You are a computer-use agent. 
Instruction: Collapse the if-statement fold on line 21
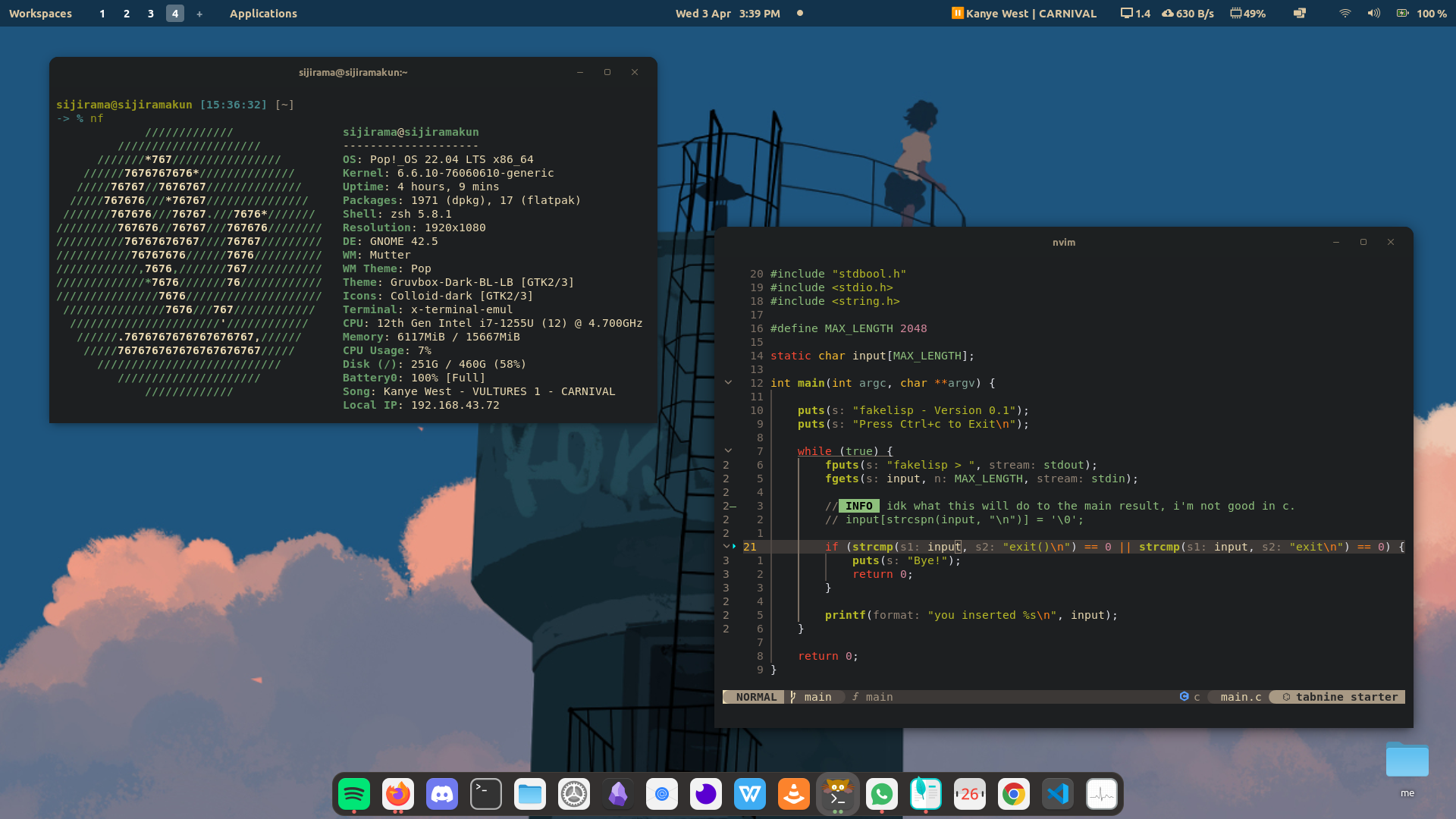pyautogui.click(x=726, y=547)
